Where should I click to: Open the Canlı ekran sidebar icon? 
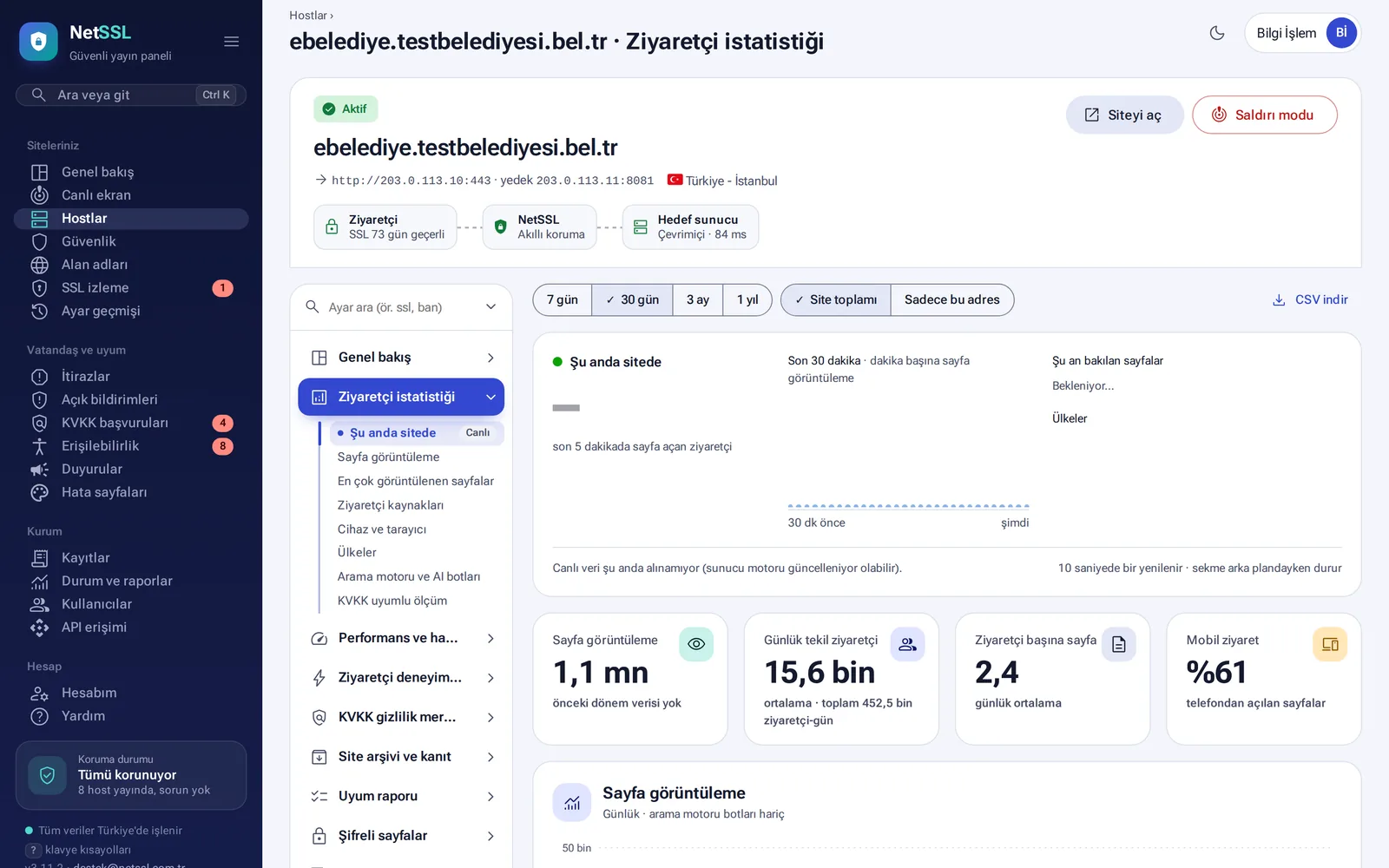pos(40,195)
